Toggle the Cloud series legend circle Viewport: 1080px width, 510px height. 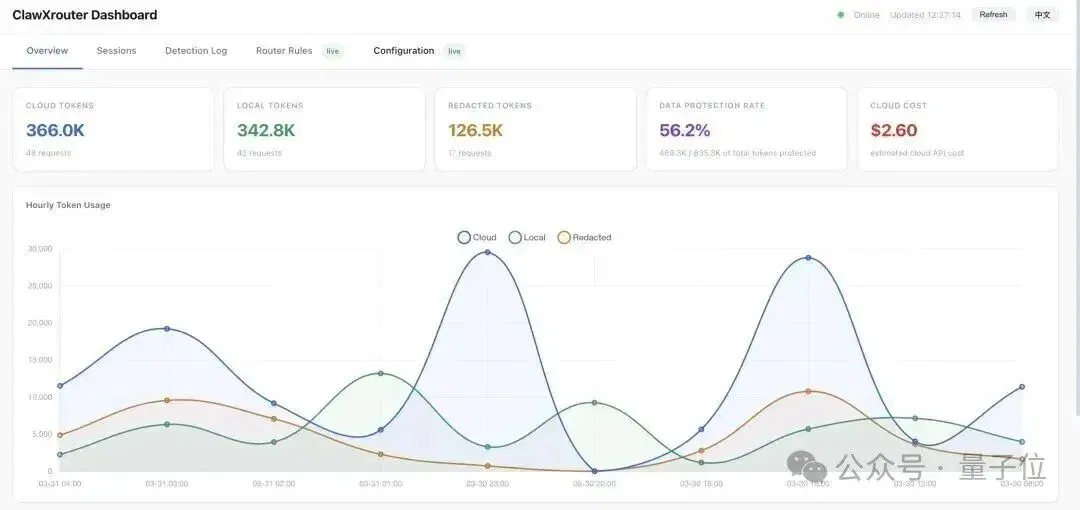pos(464,237)
